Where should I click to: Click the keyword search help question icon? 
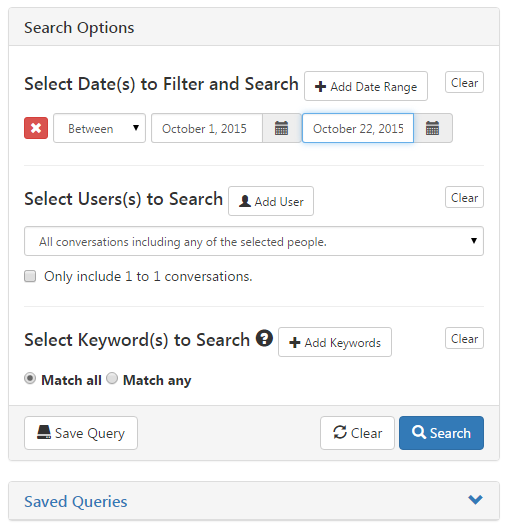click(264, 338)
